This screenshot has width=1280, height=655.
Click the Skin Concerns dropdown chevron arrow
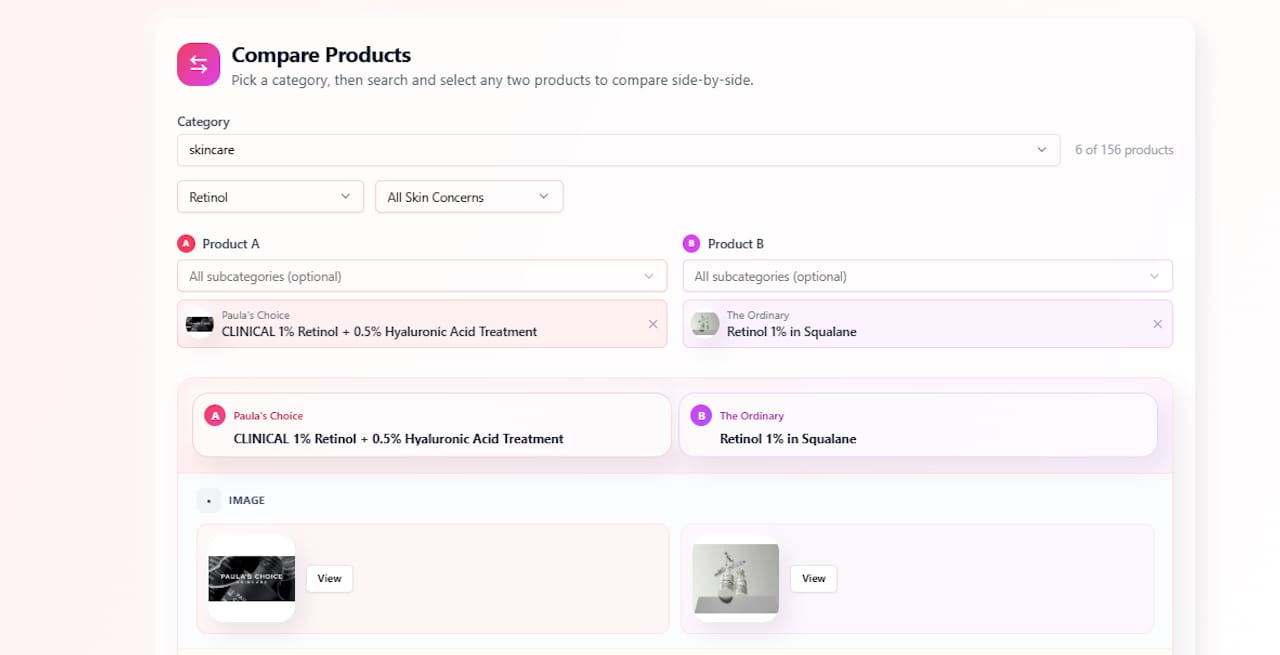pyautogui.click(x=544, y=197)
